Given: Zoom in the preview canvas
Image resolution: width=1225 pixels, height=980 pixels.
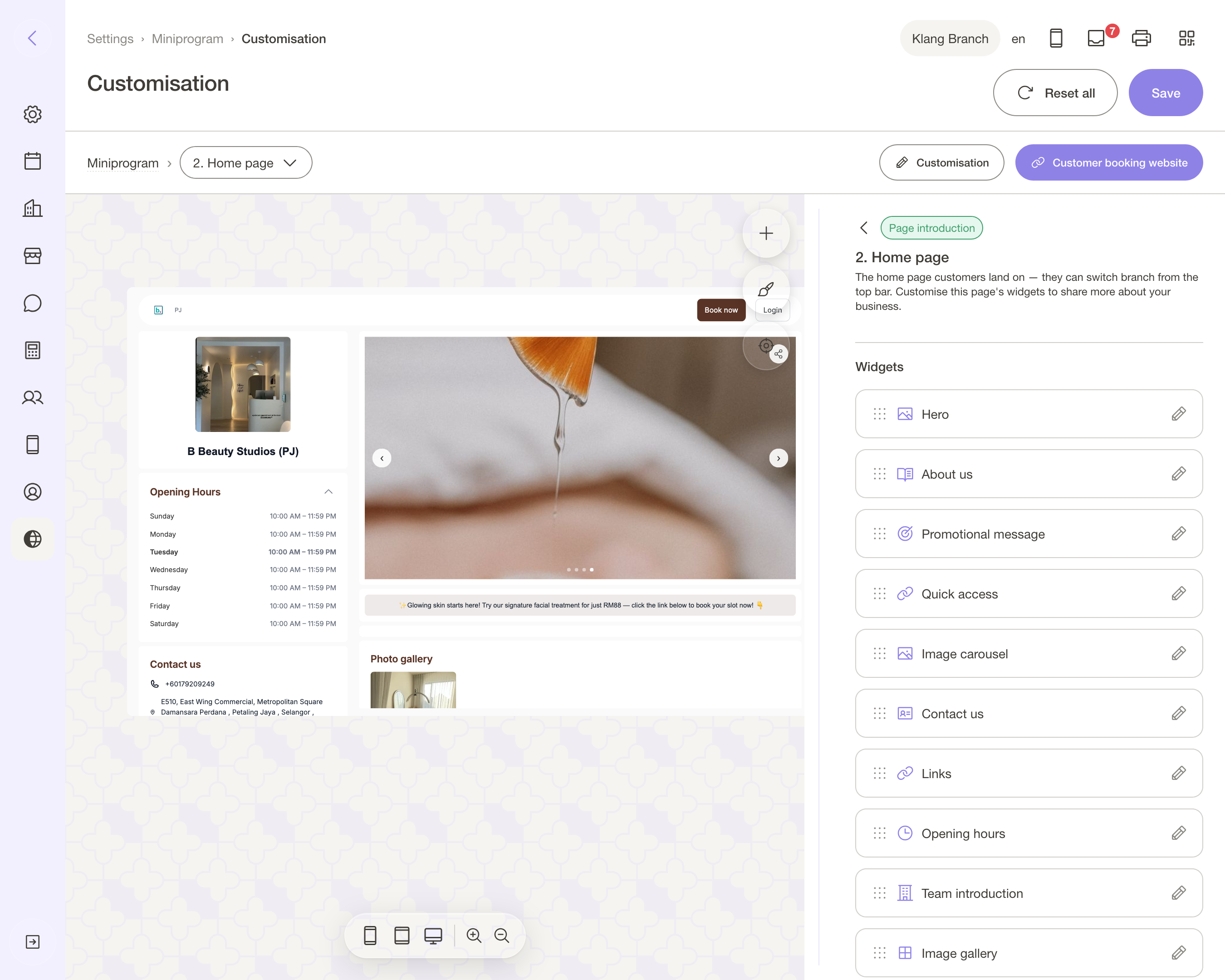Looking at the screenshot, I should coord(474,935).
